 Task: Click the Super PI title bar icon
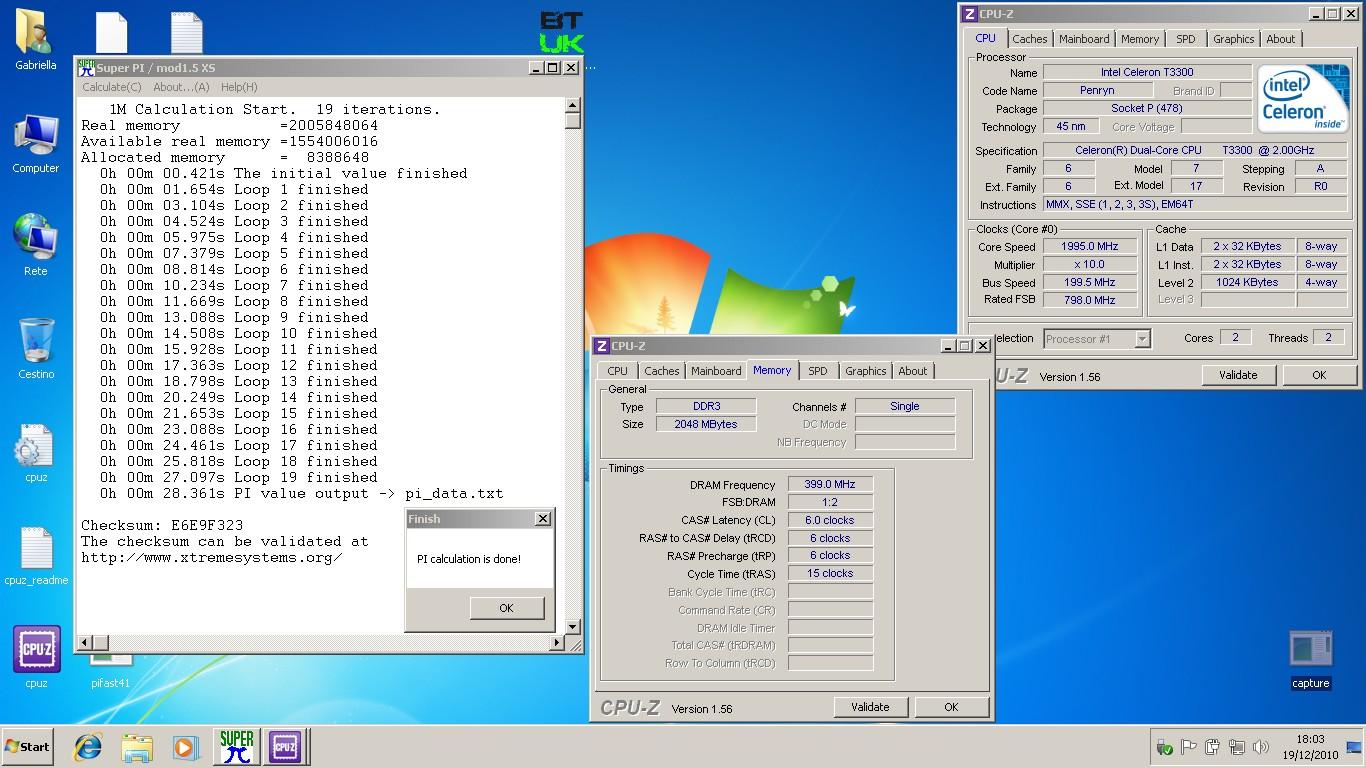pyautogui.click(x=87, y=67)
